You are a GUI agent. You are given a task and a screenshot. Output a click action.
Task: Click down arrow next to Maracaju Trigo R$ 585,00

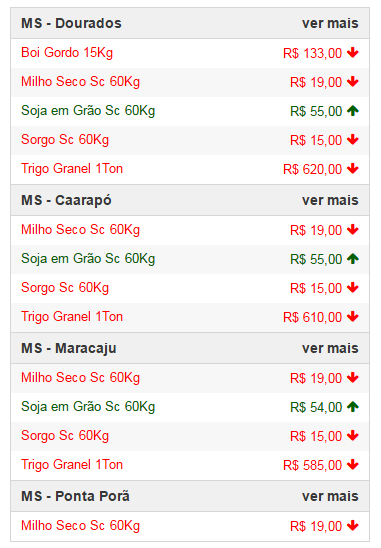[x=353, y=465]
